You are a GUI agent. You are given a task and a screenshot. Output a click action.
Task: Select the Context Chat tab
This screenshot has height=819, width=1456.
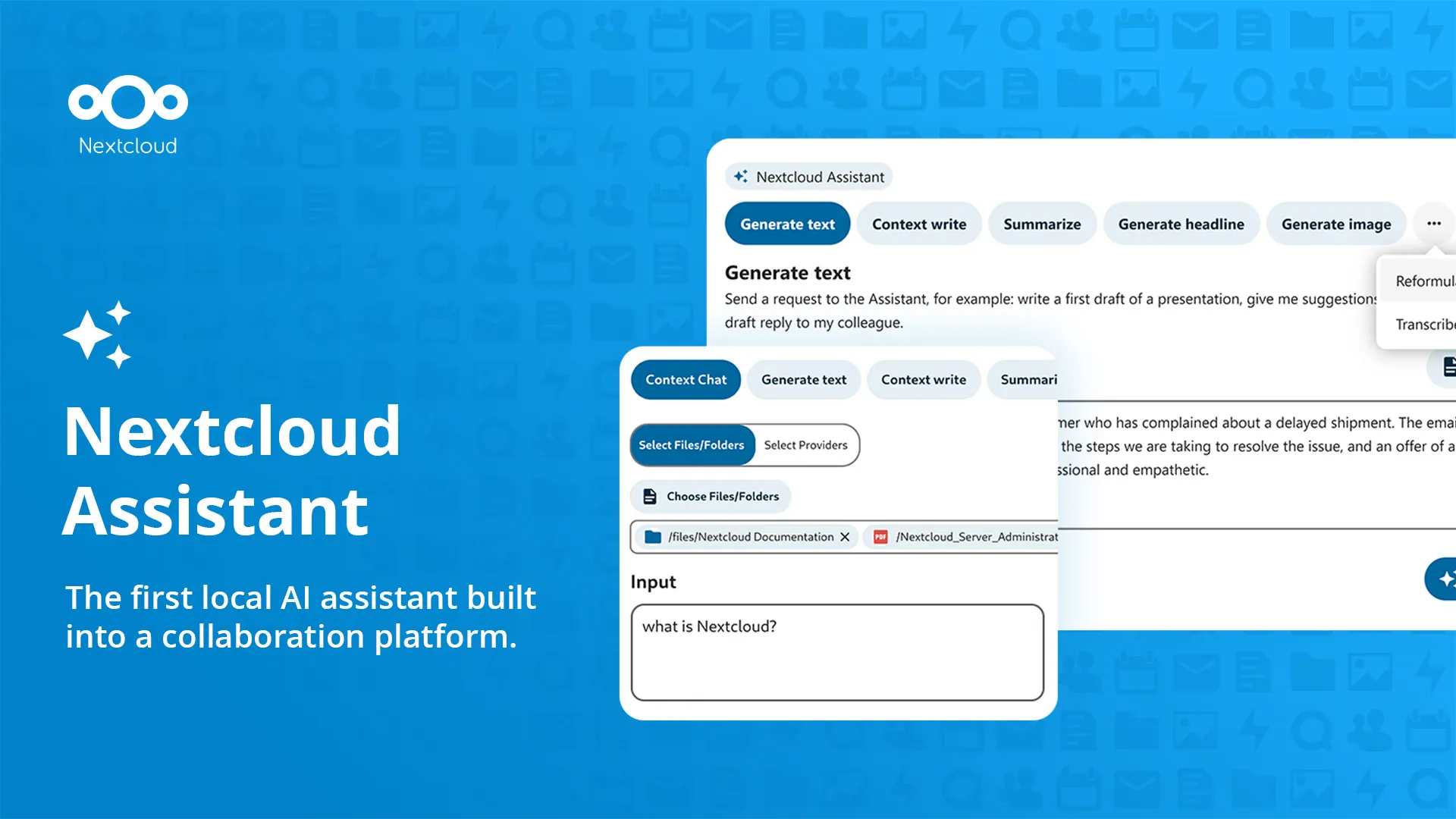pyautogui.click(x=686, y=380)
